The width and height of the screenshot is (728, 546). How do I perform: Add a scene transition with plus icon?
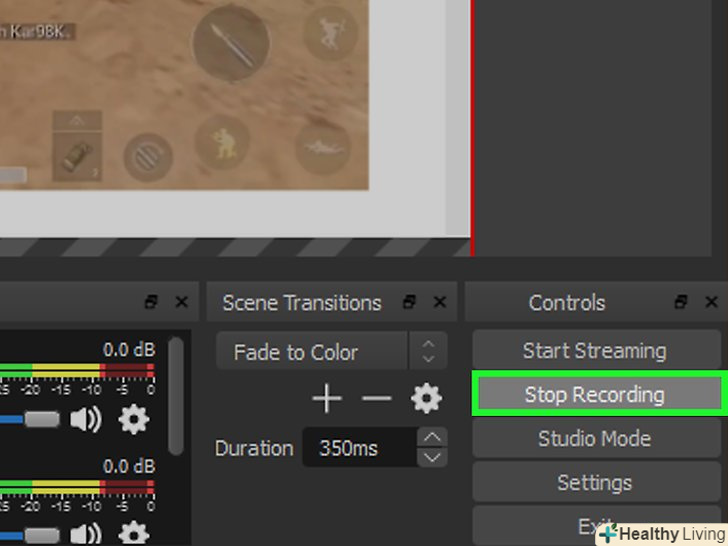pos(327,398)
